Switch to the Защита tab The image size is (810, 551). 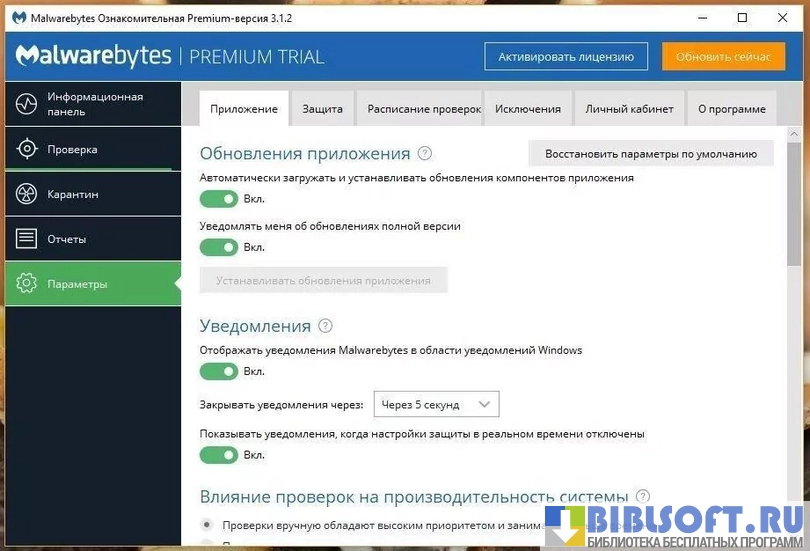click(x=322, y=109)
